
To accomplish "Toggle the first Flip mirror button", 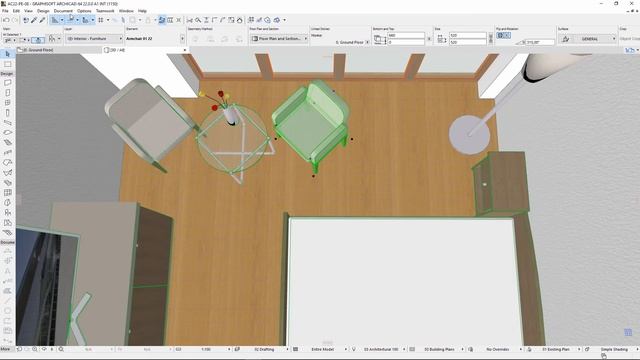I will (500, 36).
